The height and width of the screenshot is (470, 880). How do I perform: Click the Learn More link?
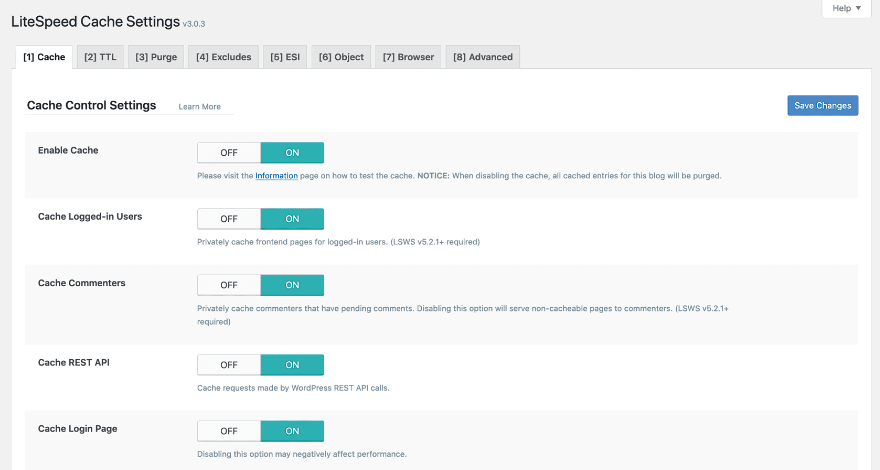(200, 107)
